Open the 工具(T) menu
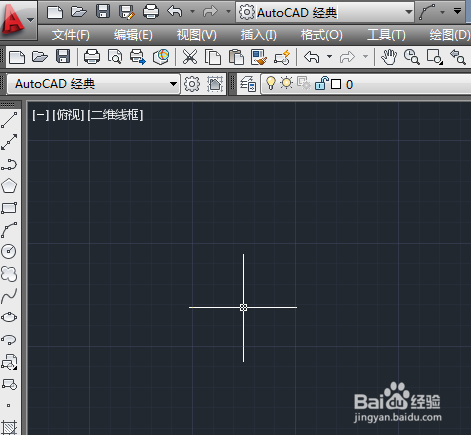Viewport: 471px width, 435px height. pos(386,35)
